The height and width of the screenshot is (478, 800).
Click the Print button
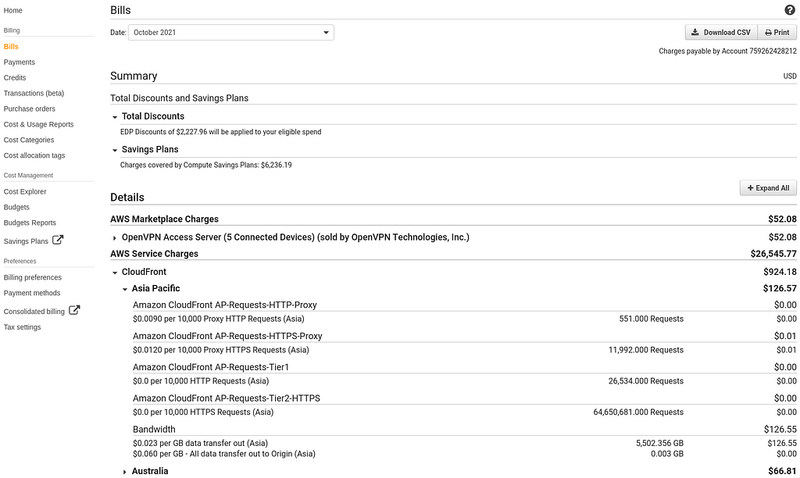click(777, 32)
